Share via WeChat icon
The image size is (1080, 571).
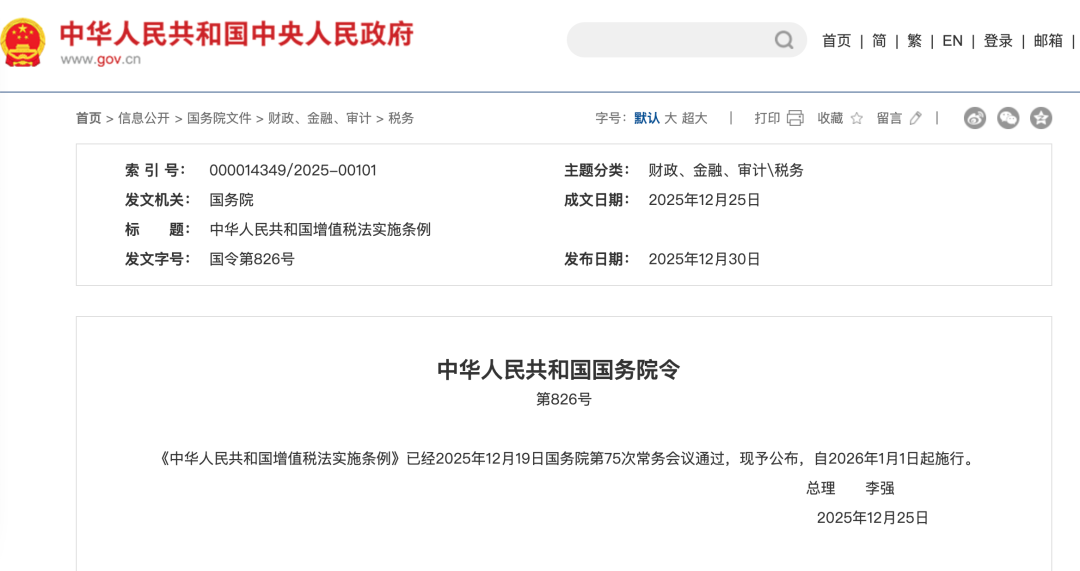tap(1008, 118)
